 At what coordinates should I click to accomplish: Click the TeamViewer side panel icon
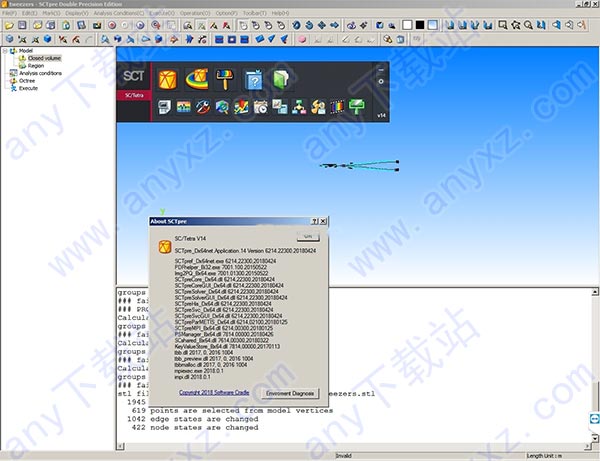[595, 419]
